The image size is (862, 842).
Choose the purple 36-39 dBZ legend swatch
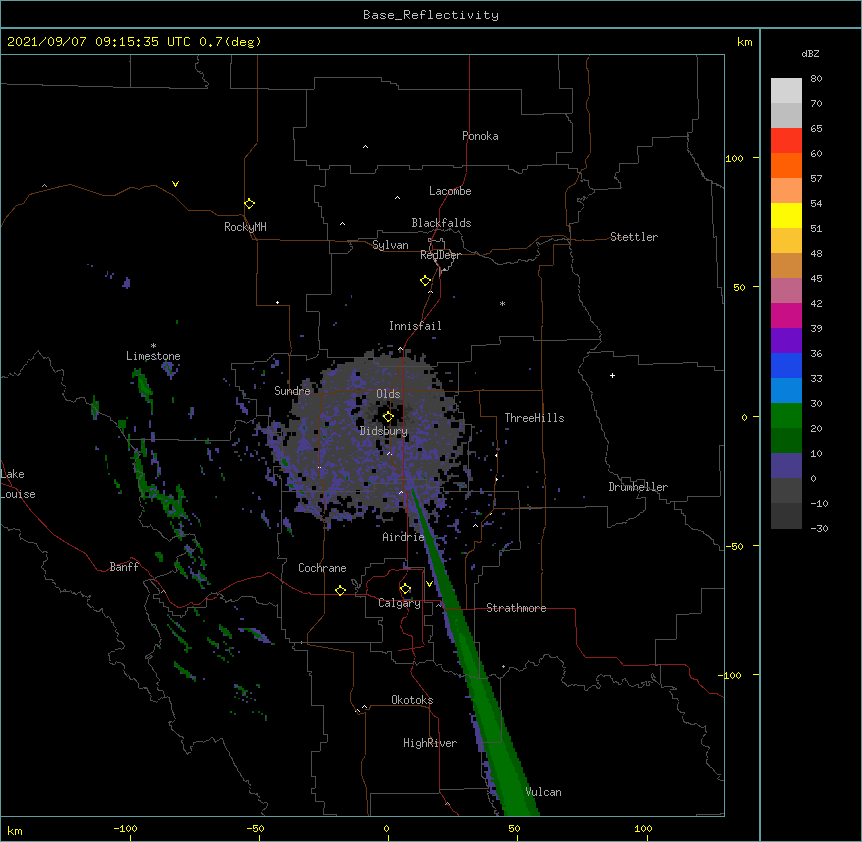(786, 341)
